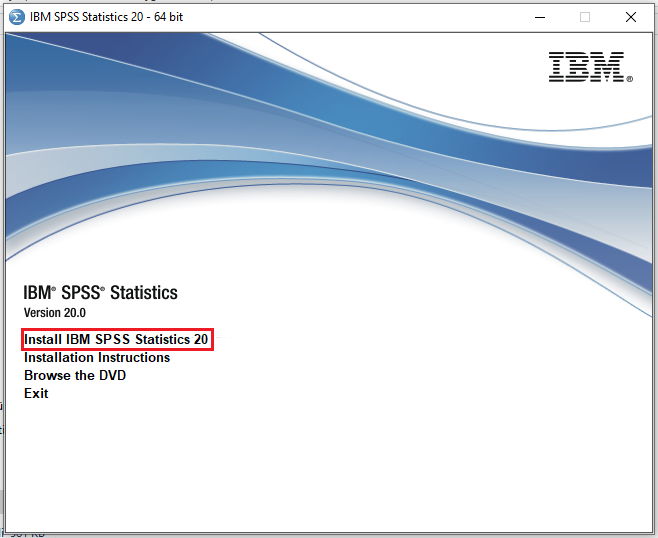The image size is (658, 538).
Task: Click the word 'Statistics' in the product heading
Action: click(x=144, y=293)
